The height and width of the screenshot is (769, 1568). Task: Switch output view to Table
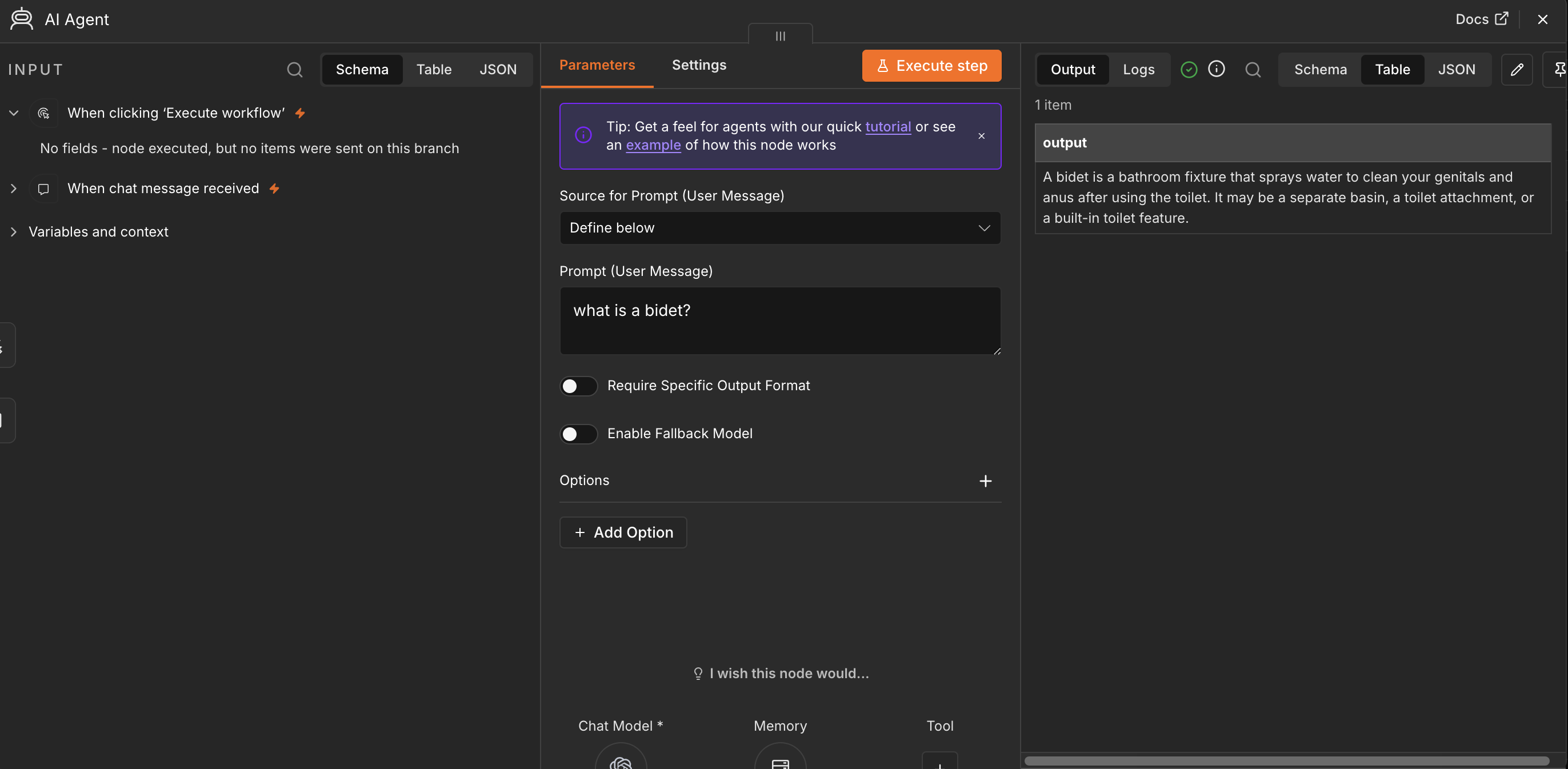click(1392, 69)
